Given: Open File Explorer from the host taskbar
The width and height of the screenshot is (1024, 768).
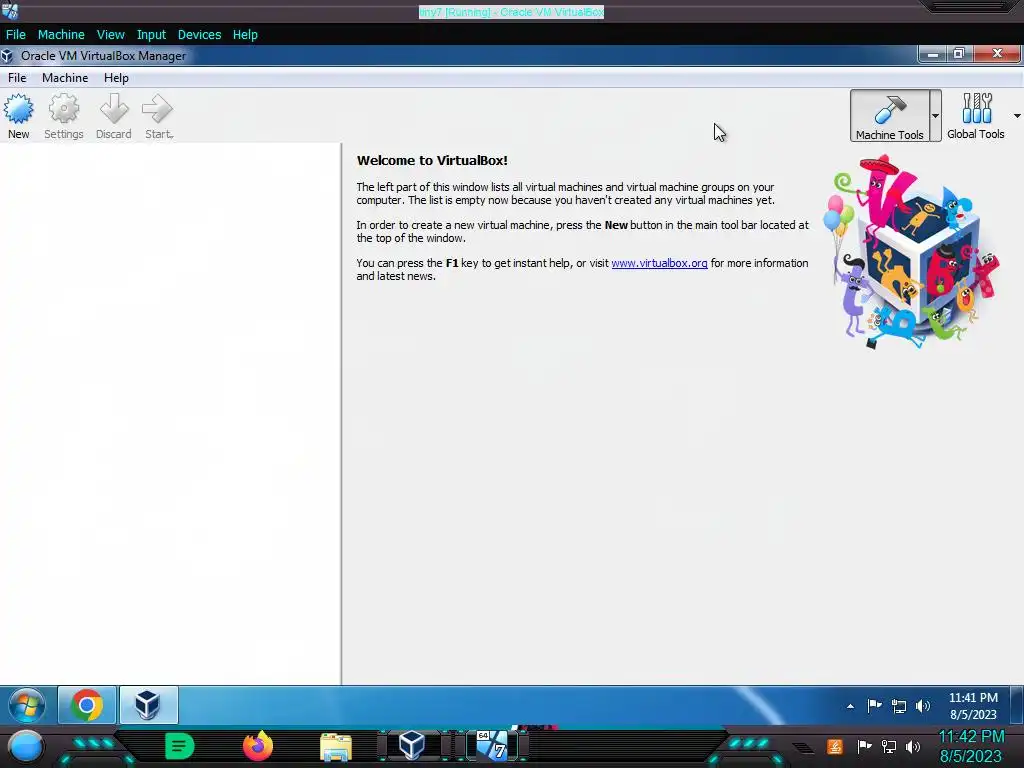Looking at the screenshot, I should pyautogui.click(x=336, y=746).
